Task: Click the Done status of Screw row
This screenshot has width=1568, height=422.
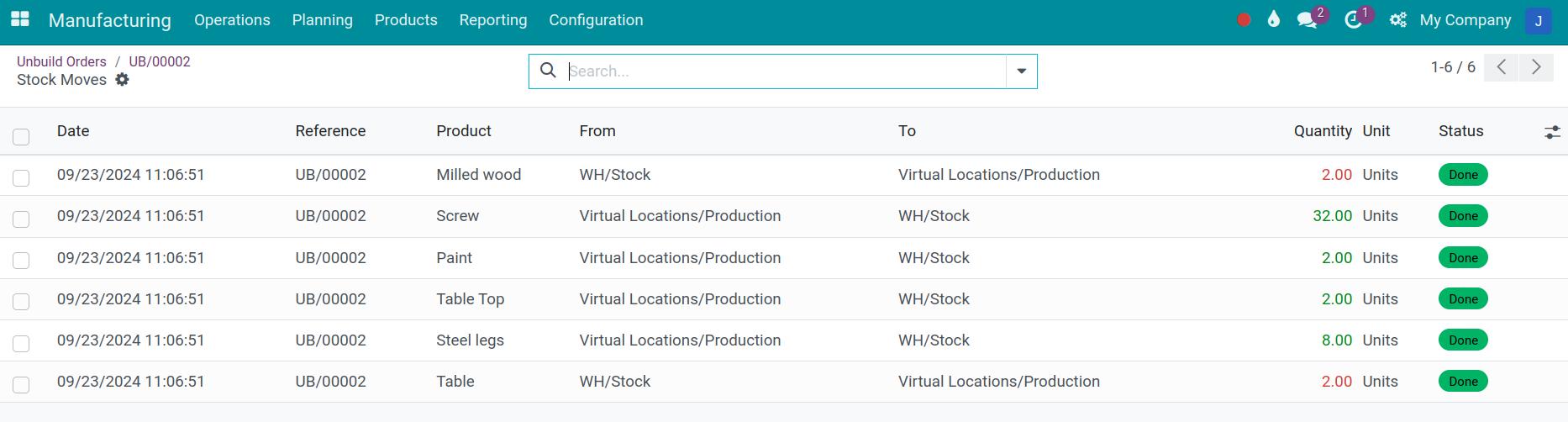Action: tap(1463, 216)
